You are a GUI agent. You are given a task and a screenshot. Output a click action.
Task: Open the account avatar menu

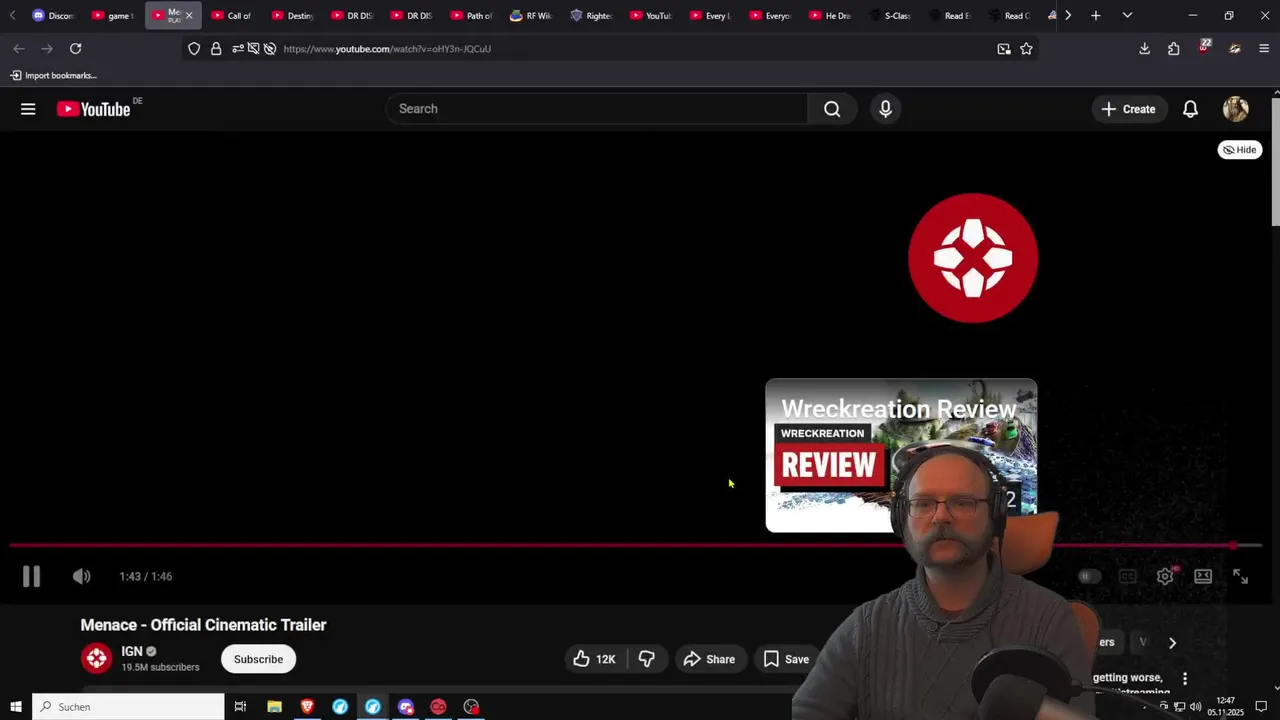pos(1236,109)
